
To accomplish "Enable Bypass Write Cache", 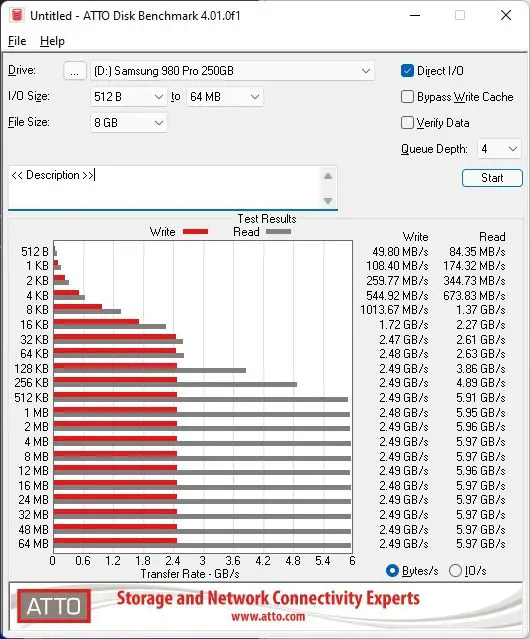I will (407, 97).
